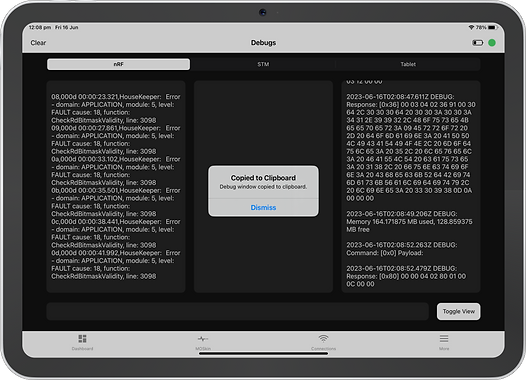Select the 0a,000d 00:00:33.102 log entry
The image size is (526, 380).
pos(116,171)
